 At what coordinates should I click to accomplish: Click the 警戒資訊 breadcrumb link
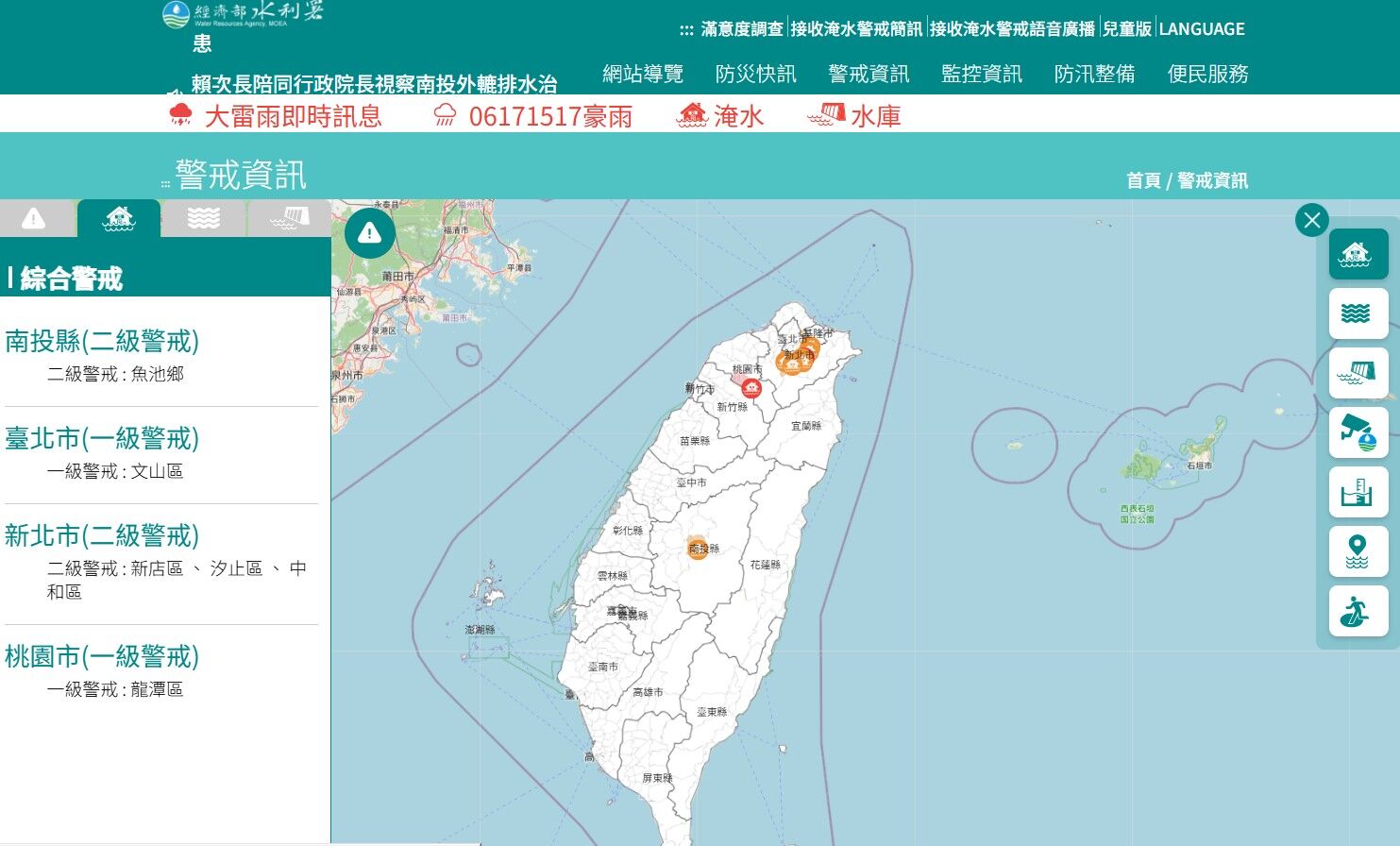(1212, 180)
